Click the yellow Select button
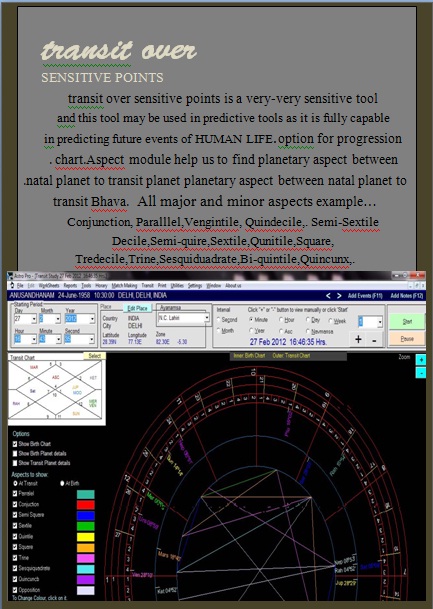The width and height of the screenshot is (433, 609). 94,356
